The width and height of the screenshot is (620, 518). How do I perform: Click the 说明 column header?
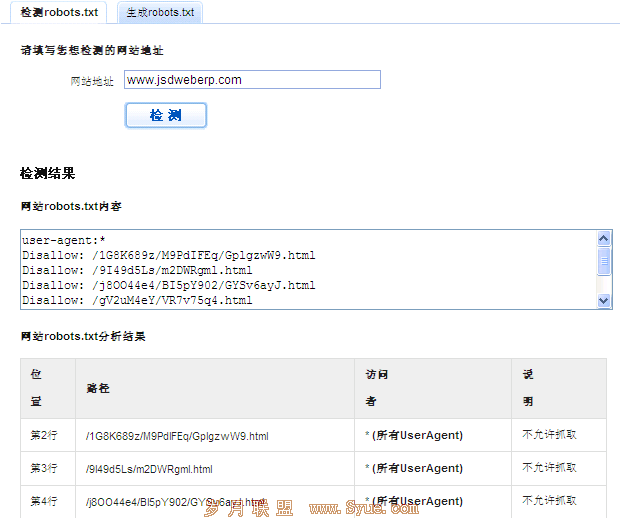pyautogui.click(x=559, y=388)
